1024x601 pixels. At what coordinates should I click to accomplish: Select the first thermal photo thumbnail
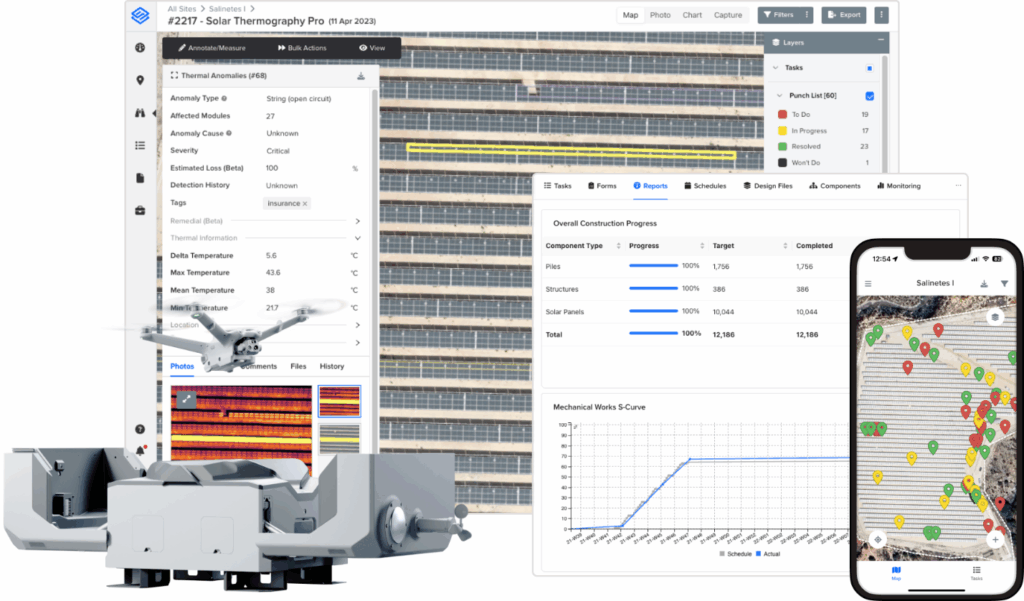[339, 401]
